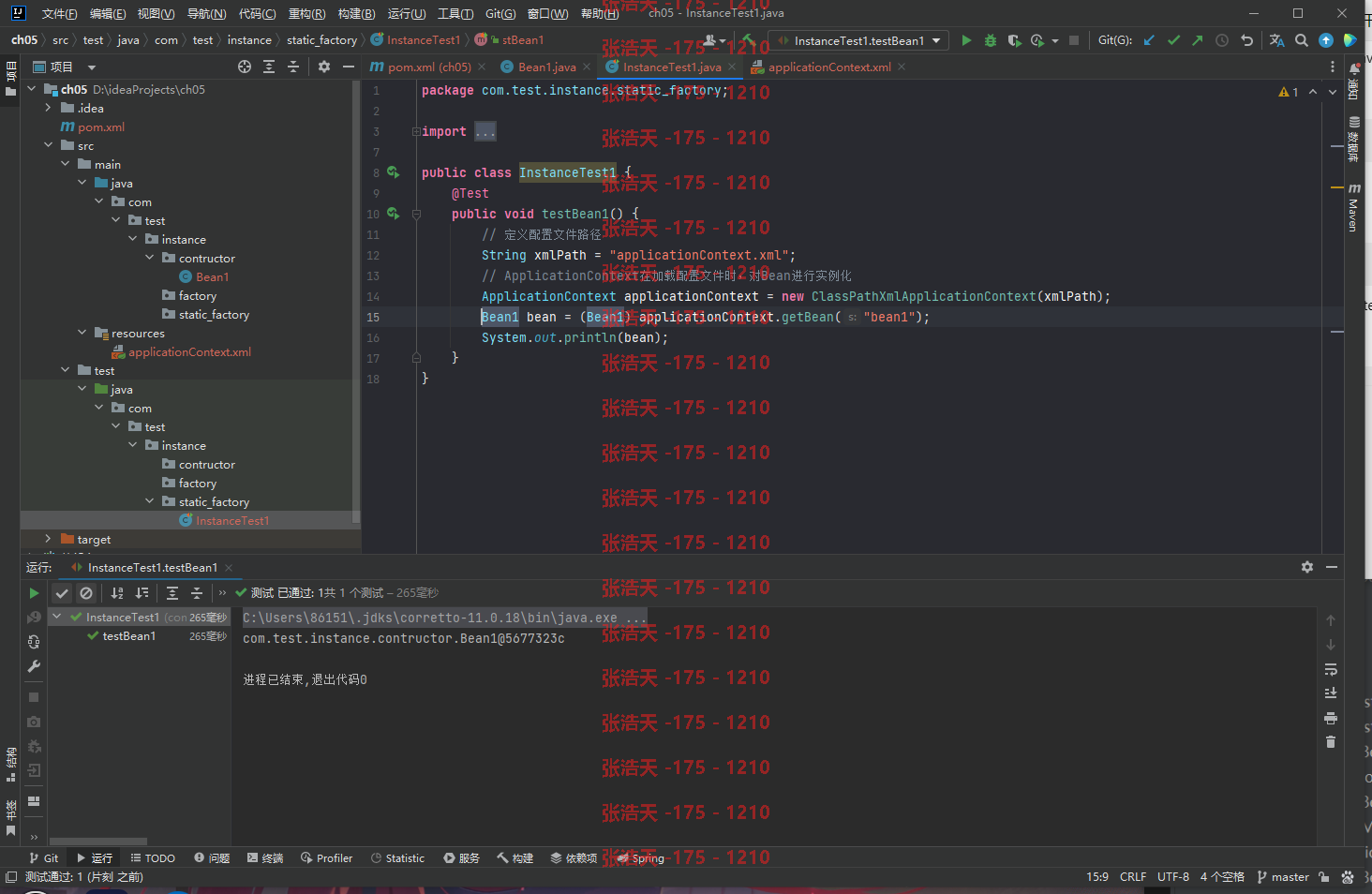Open the 终端 terminal tool window
This screenshot has height=894, width=1372.
[265, 857]
